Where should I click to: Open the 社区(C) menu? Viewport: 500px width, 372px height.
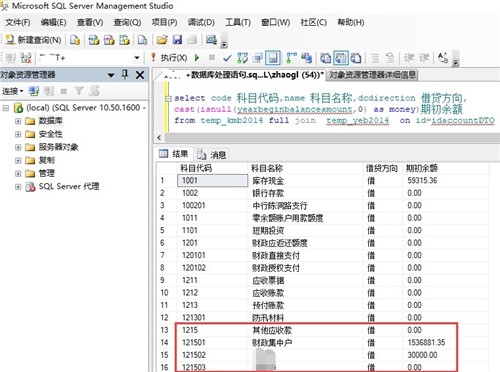(x=313, y=22)
